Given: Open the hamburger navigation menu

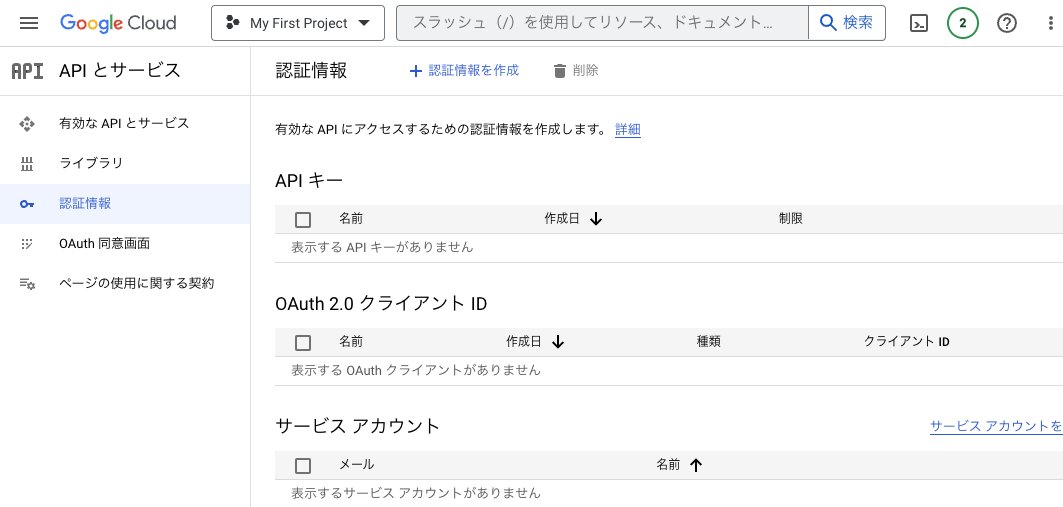Looking at the screenshot, I should coord(29,23).
